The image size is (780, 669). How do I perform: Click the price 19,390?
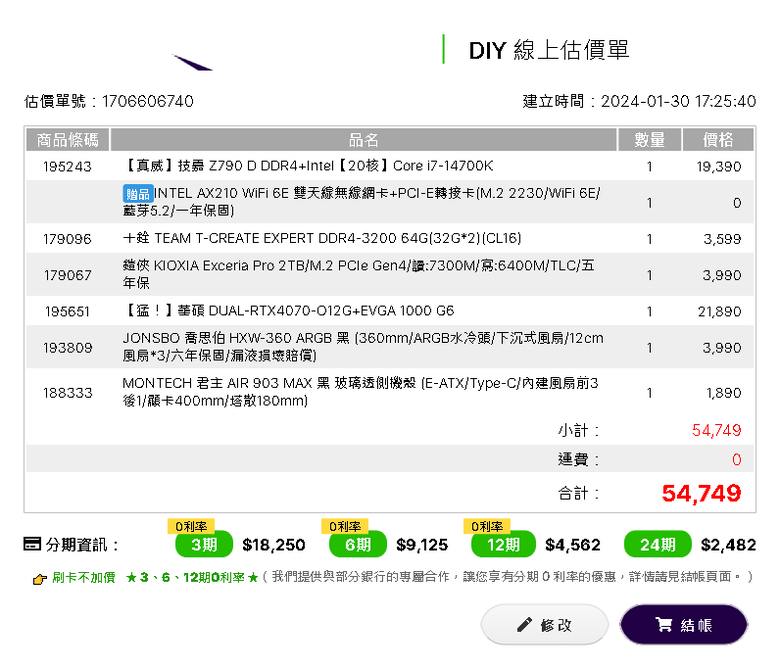click(719, 167)
